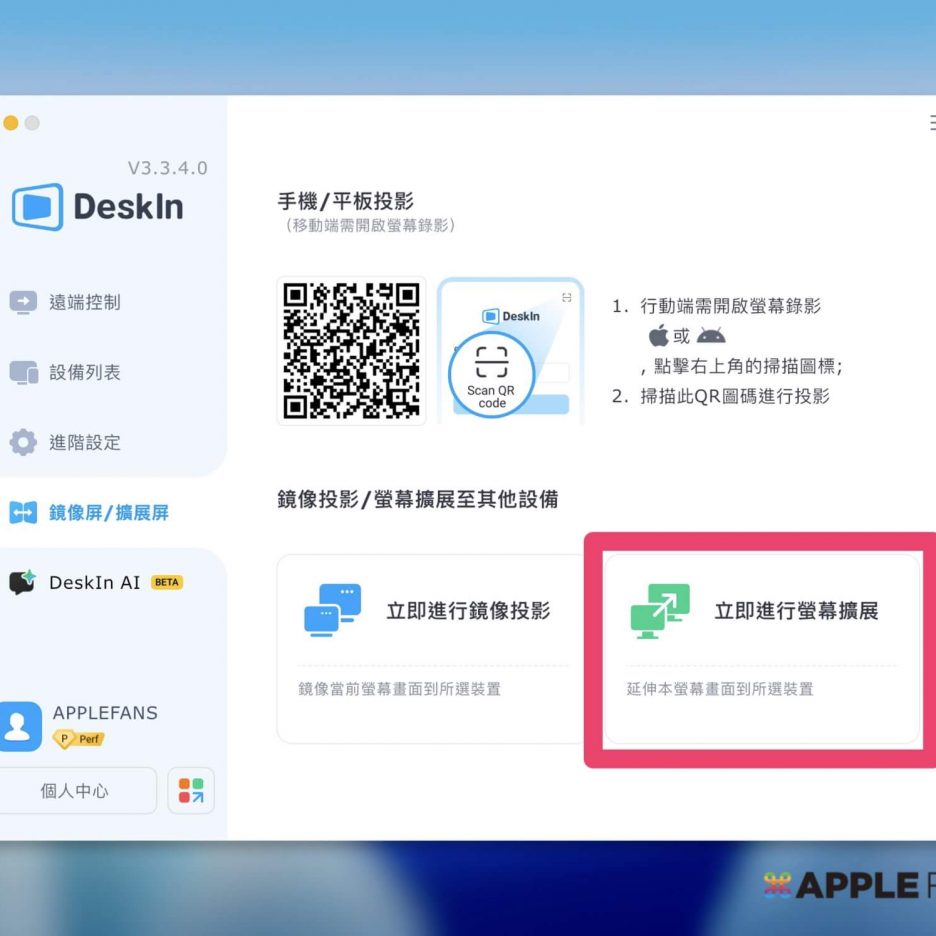Open the hamburger menu at top right
Image resolution: width=936 pixels, height=936 pixels.
click(x=930, y=123)
